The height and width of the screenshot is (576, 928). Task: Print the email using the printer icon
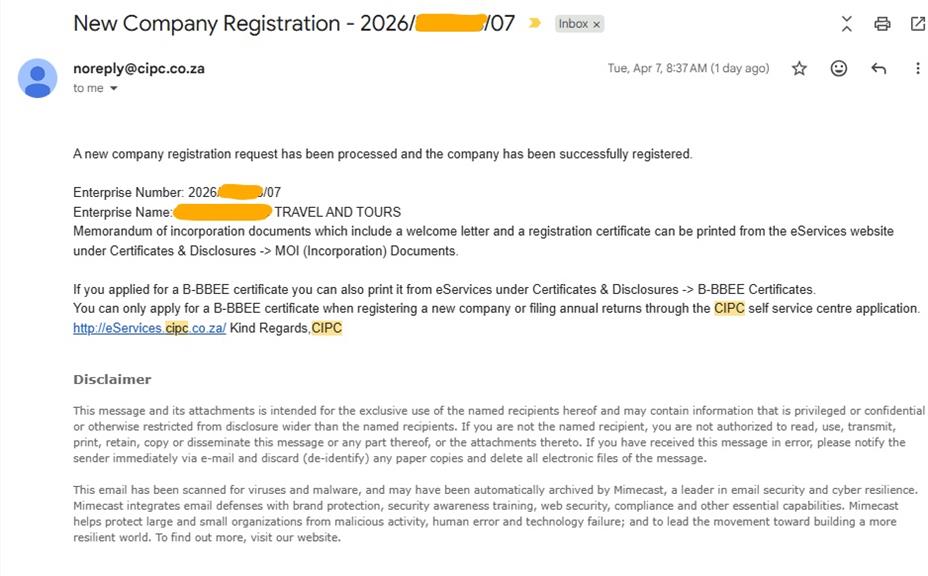tap(882, 23)
